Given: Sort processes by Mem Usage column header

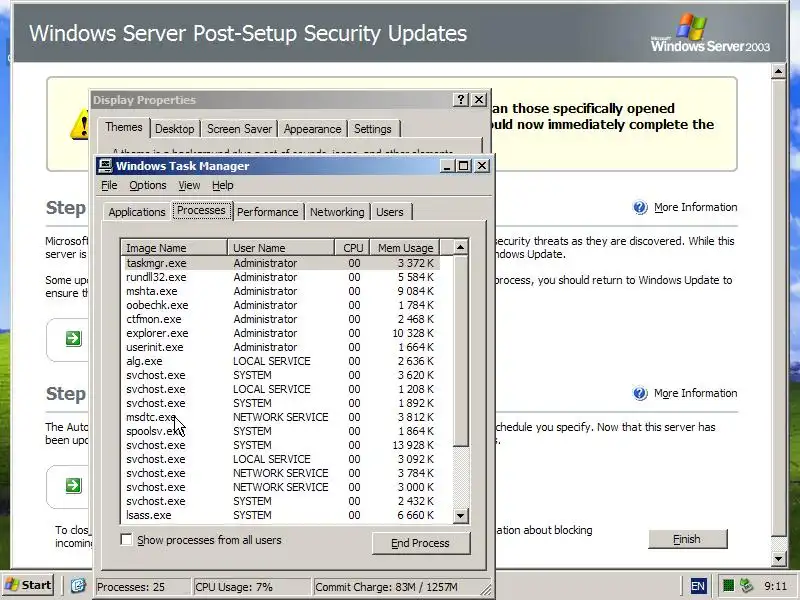Looking at the screenshot, I should coord(405,248).
